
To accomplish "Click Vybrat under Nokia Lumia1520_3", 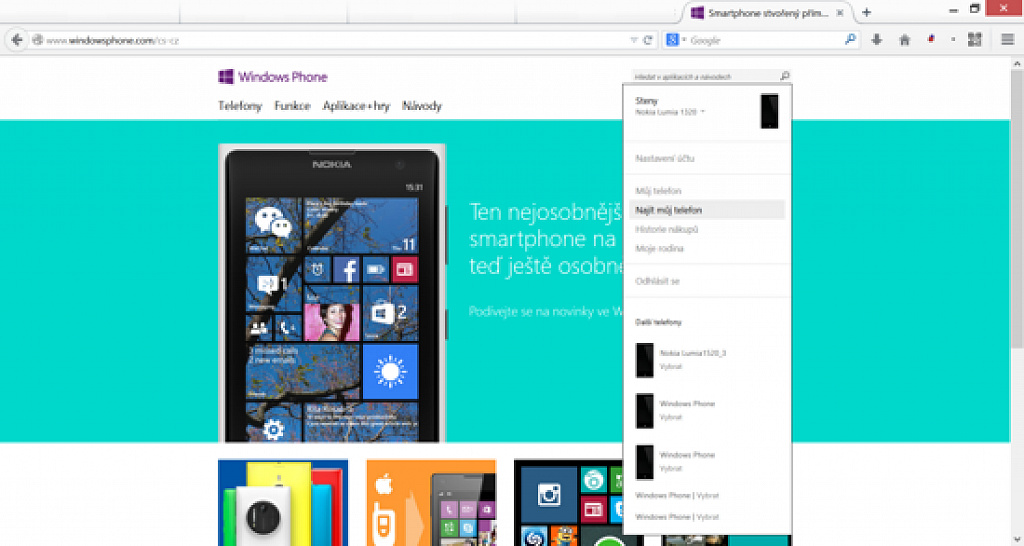I will [671, 366].
